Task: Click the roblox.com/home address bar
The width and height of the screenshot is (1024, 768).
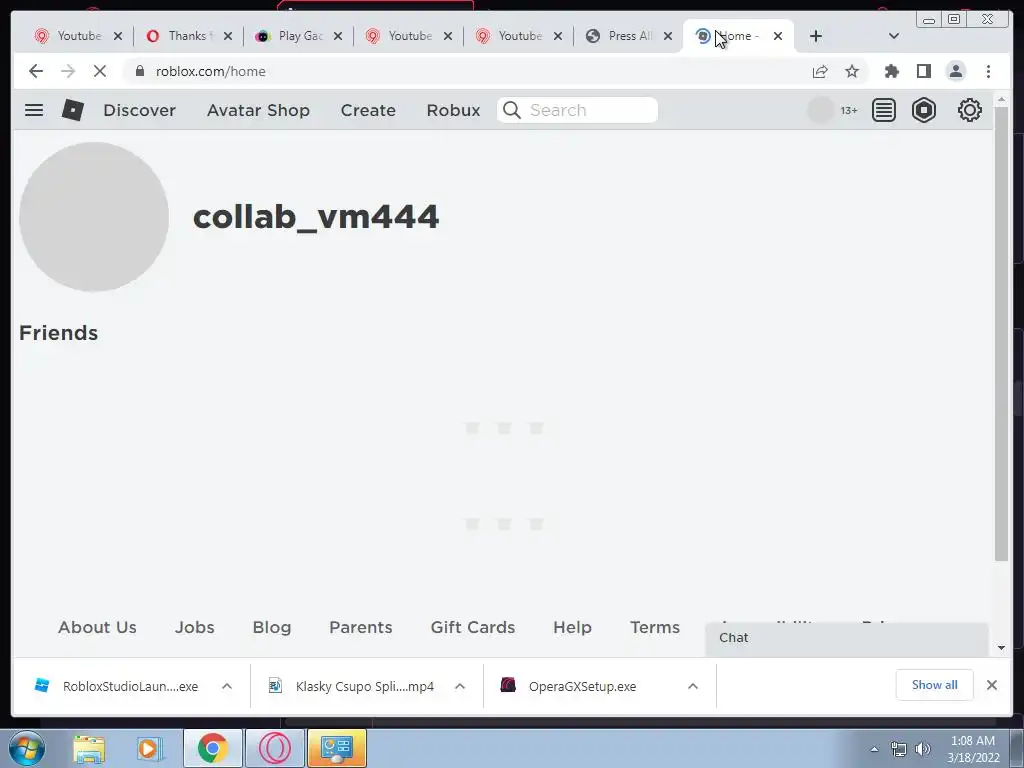Action: coord(211,71)
